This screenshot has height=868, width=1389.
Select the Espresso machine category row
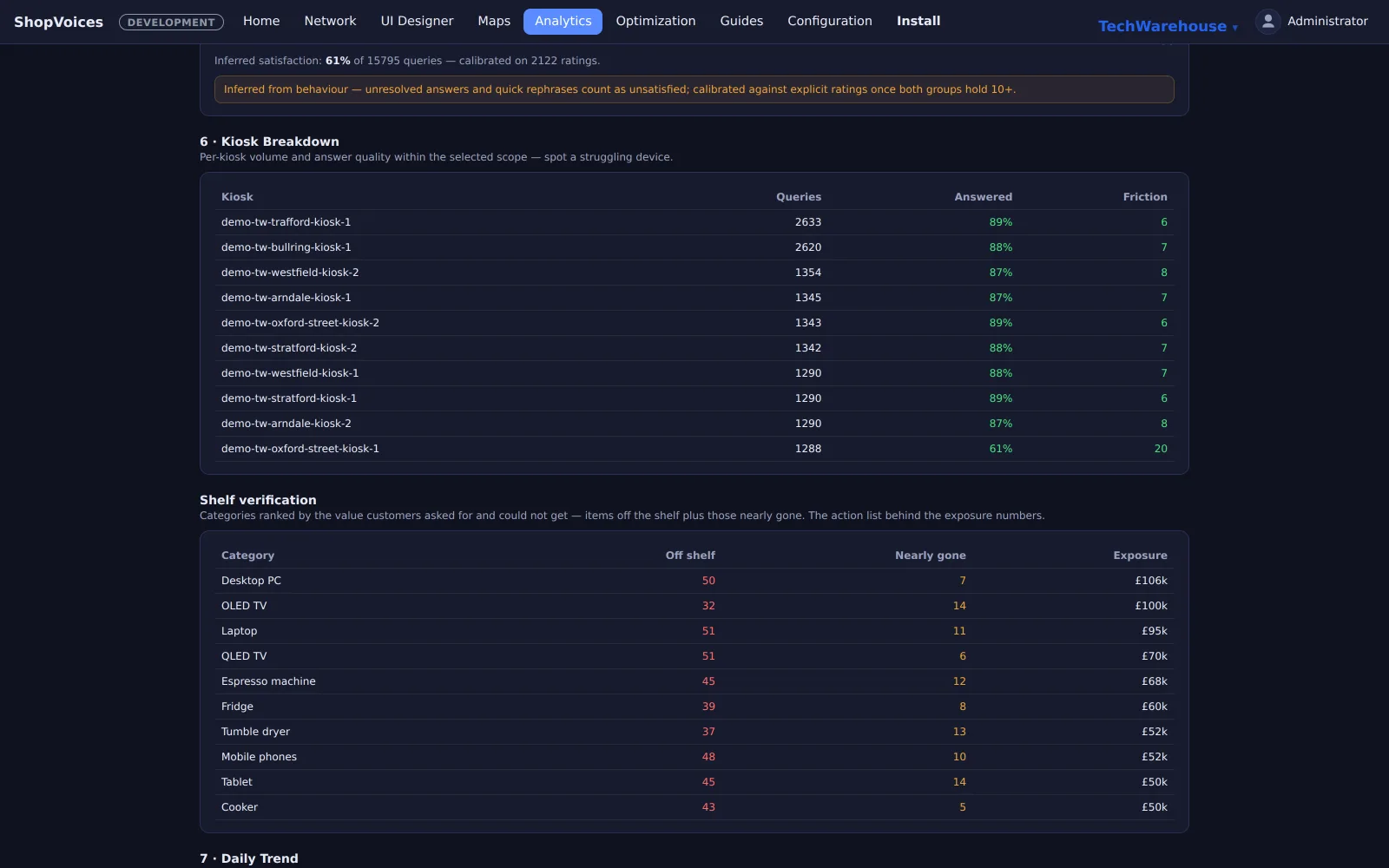tap(694, 681)
